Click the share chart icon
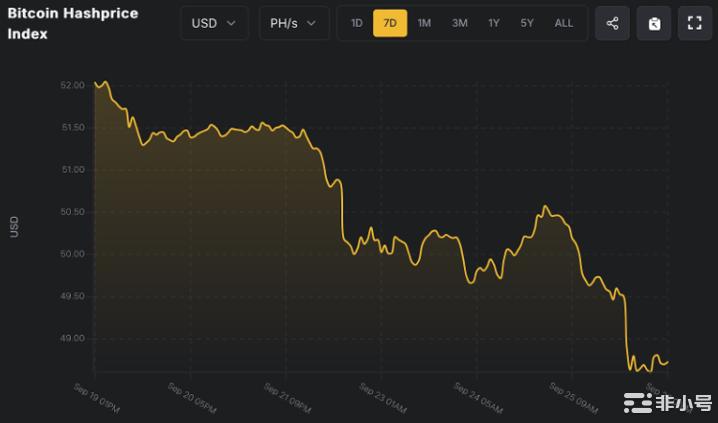Image resolution: width=718 pixels, height=423 pixels. [612, 23]
